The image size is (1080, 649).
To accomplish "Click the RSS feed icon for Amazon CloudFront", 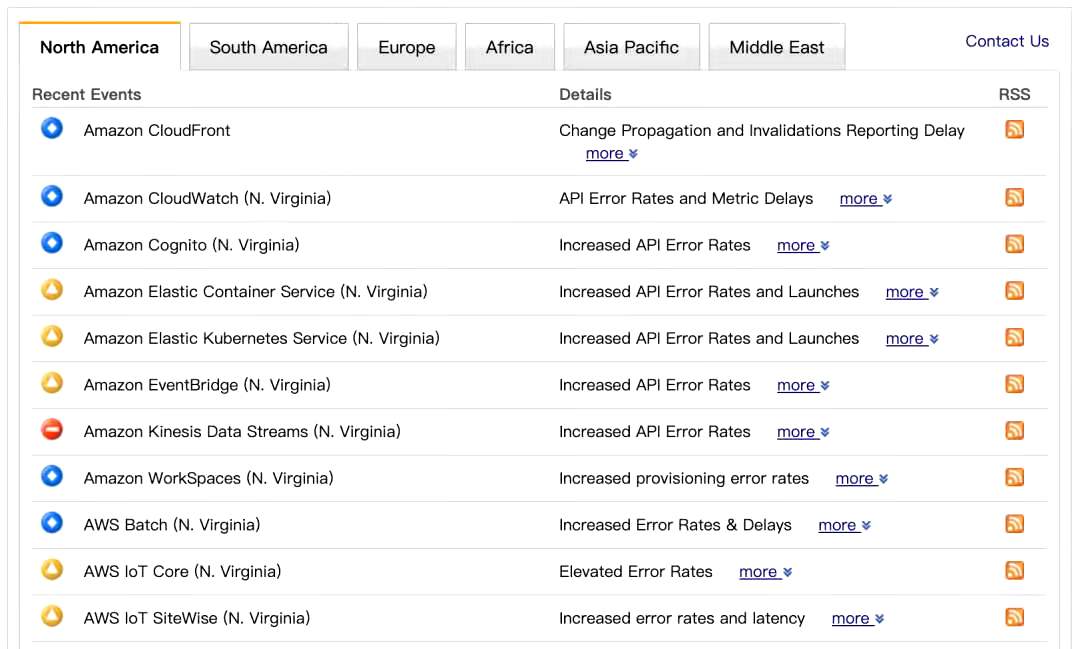I will pos(1014,129).
